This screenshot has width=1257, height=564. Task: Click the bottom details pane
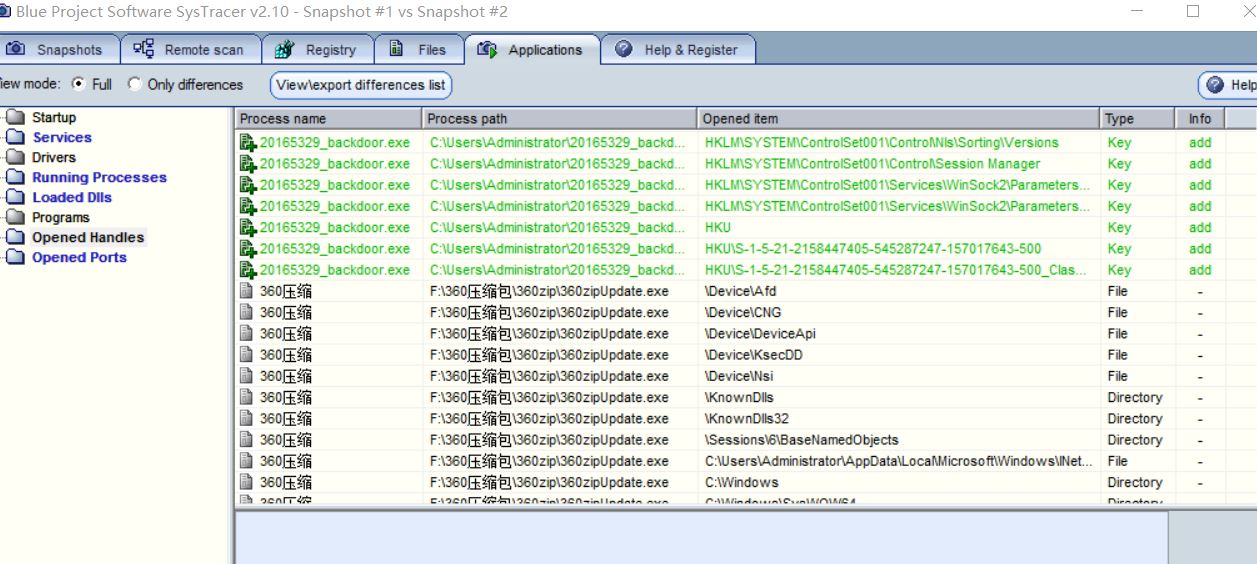pos(701,538)
